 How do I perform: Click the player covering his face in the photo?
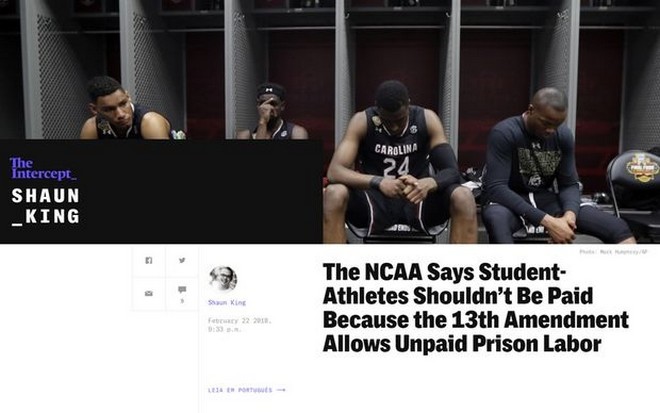(x=272, y=112)
